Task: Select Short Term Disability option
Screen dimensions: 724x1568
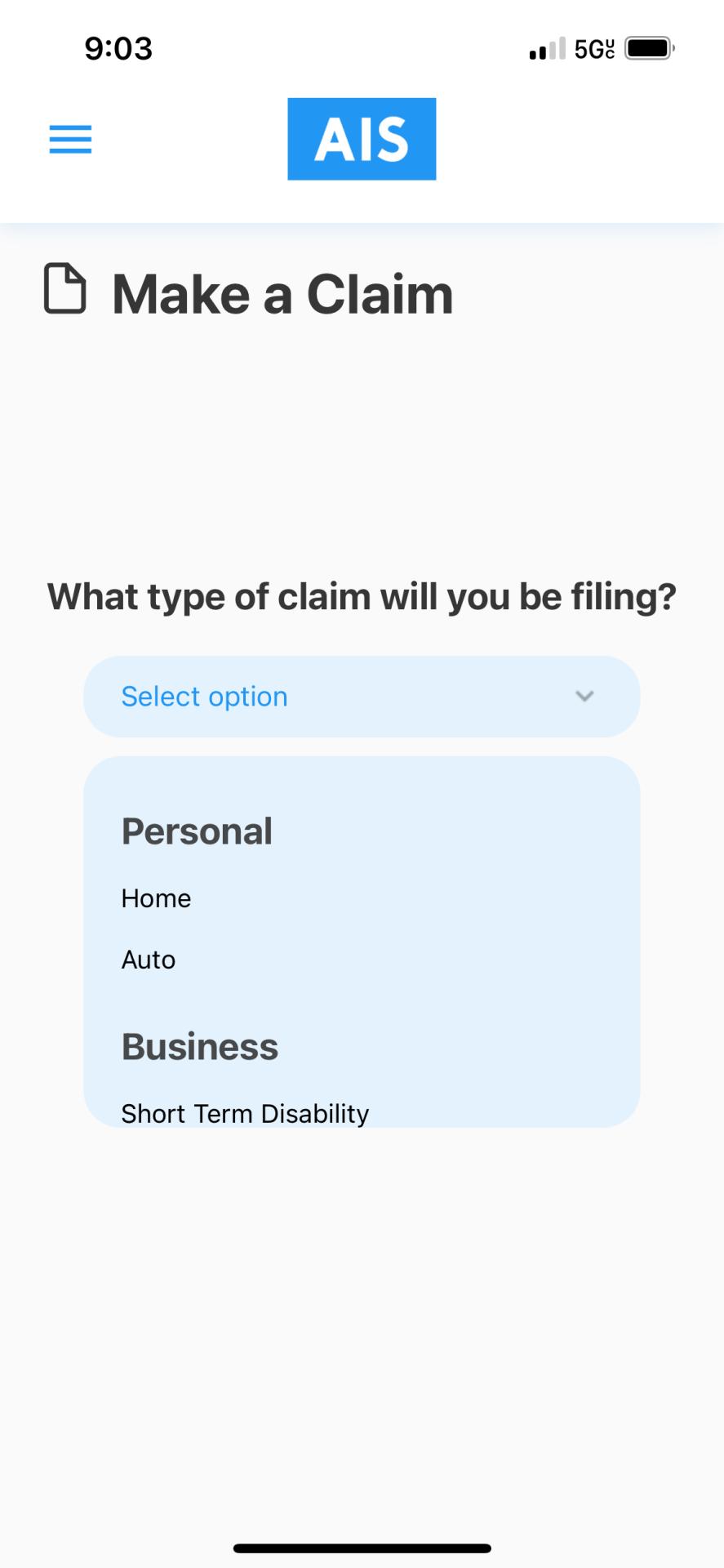Action: tap(245, 1112)
